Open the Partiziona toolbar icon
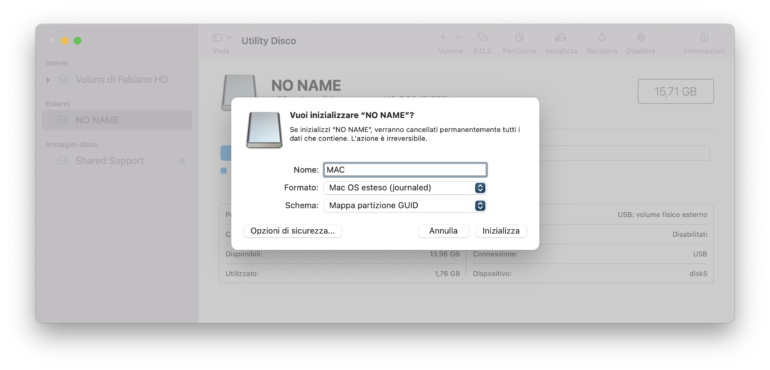The width and height of the screenshot is (770, 370). pos(519,37)
